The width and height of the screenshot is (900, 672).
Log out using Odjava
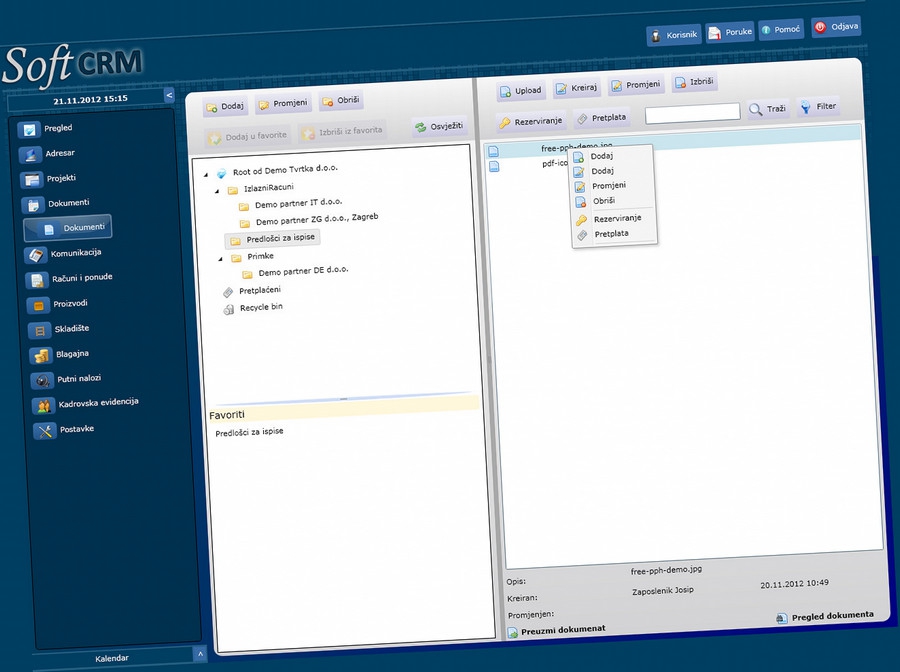(x=836, y=28)
